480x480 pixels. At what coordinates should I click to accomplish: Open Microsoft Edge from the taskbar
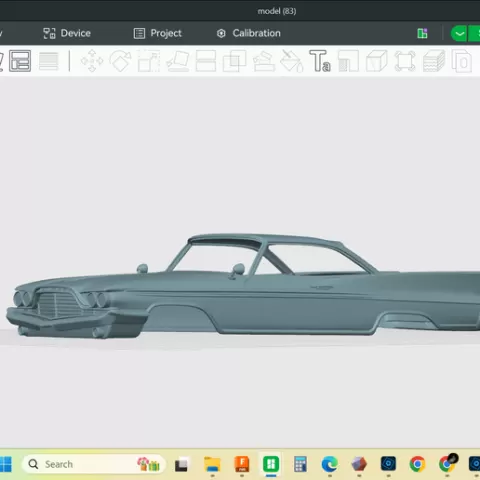click(x=330, y=464)
